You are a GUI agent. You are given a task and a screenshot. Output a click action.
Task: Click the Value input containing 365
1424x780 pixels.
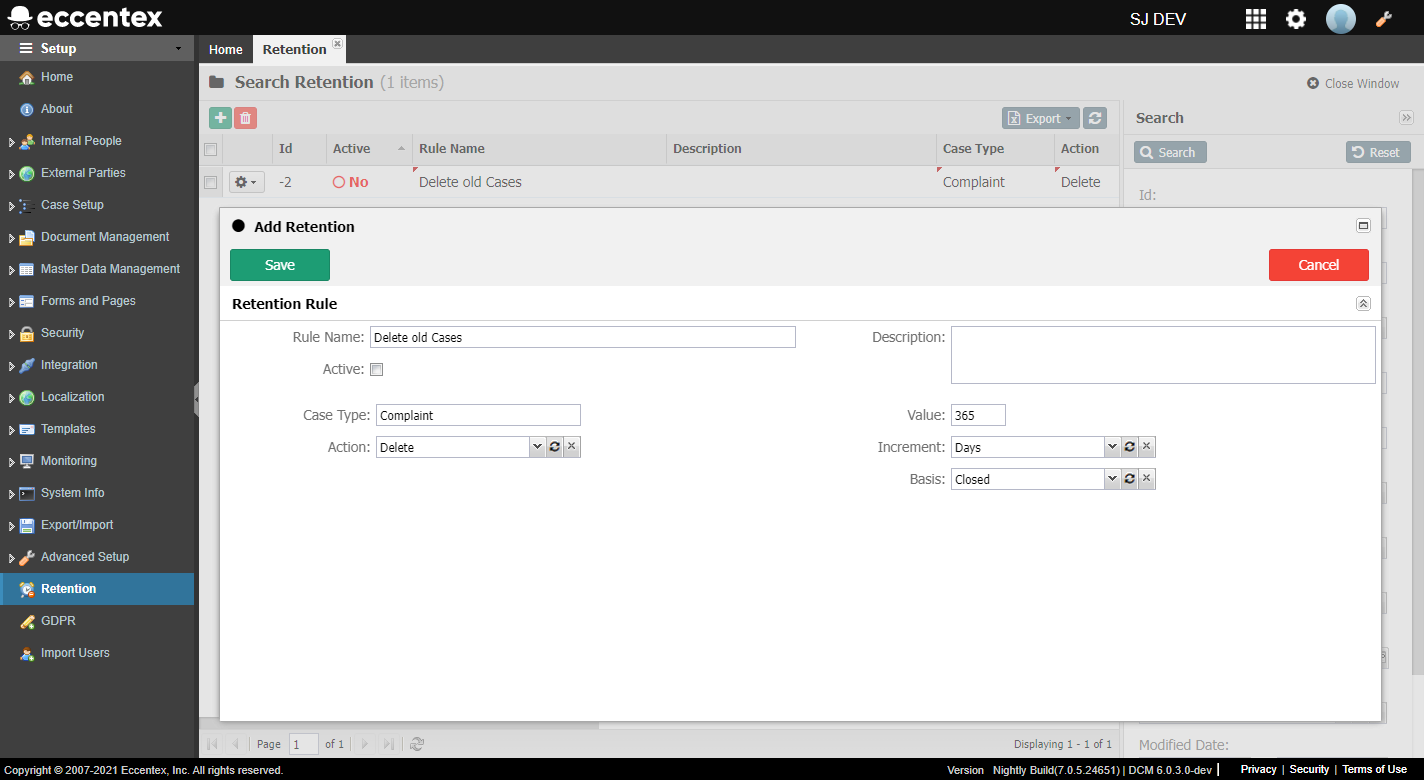pos(978,415)
